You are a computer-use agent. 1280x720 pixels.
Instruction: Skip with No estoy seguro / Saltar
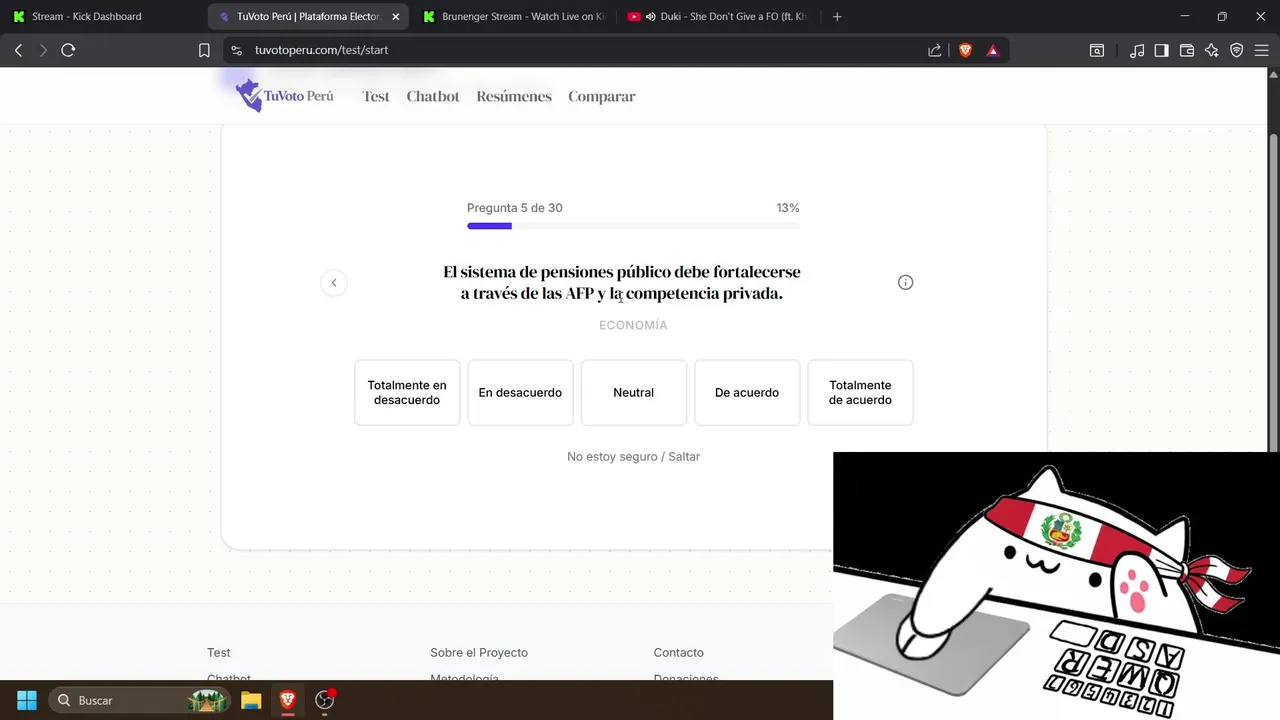pos(633,456)
